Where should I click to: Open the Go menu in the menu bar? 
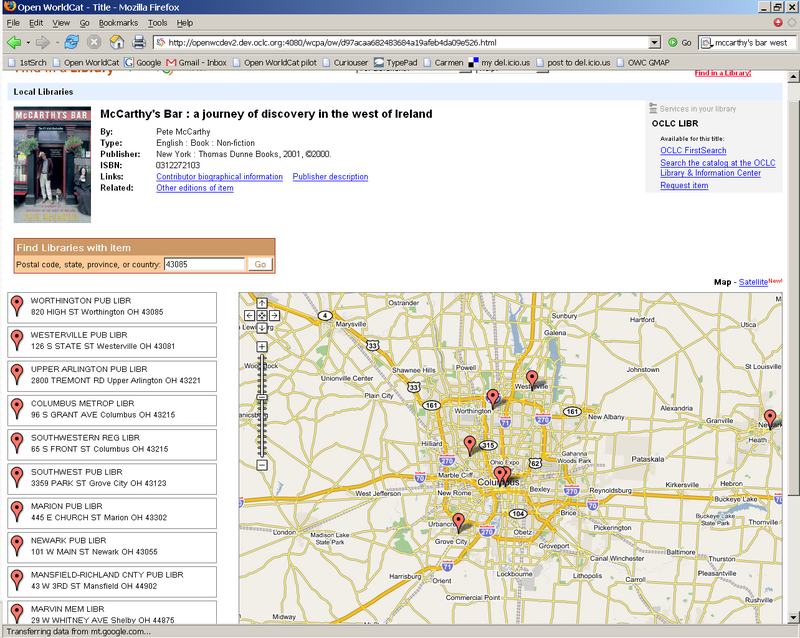tap(84, 23)
